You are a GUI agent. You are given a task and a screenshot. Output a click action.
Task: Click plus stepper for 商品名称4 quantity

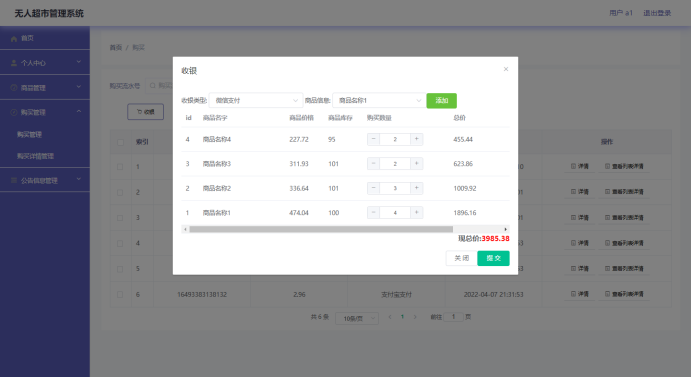(417, 139)
